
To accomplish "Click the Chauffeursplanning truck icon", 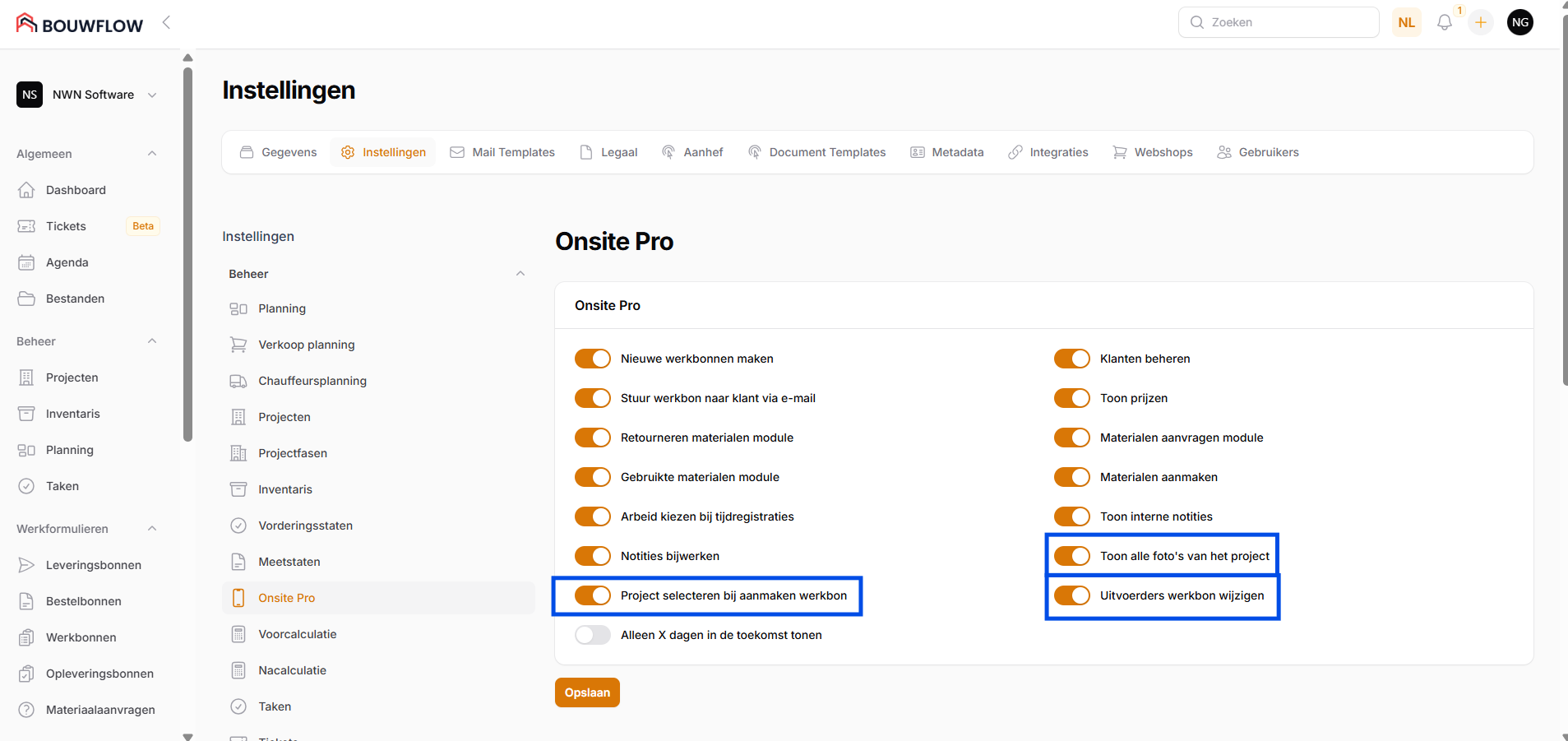I will tap(238, 381).
